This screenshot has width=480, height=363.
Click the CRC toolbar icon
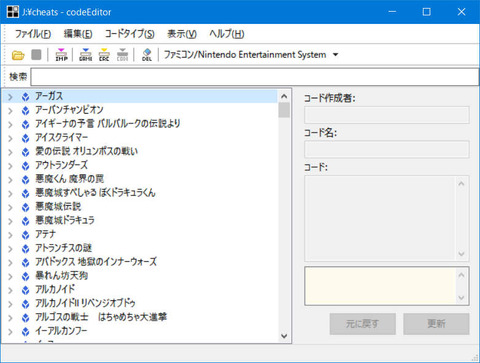click(104, 55)
